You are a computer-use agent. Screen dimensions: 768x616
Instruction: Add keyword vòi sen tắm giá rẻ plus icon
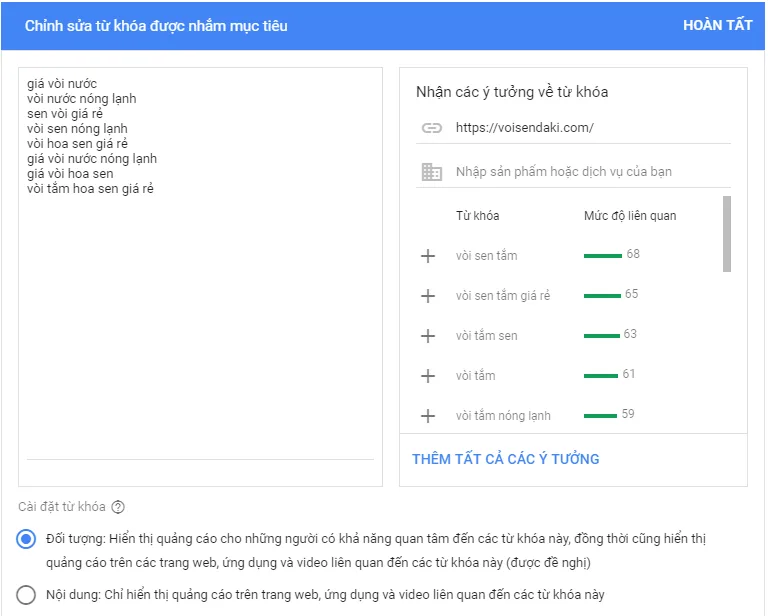click(x=428, y=296)
